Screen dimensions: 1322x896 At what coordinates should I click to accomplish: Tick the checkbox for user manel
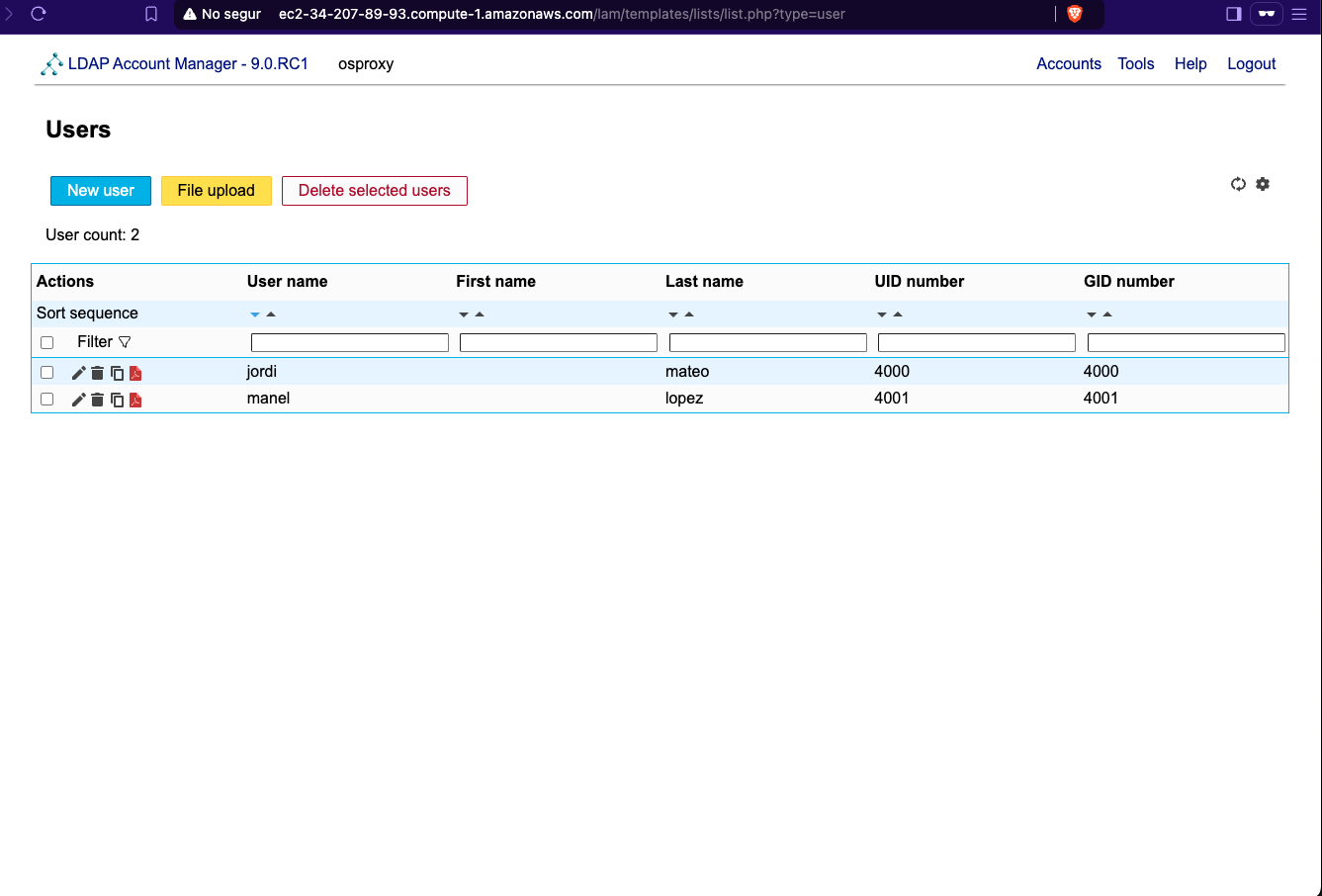click(46, 400)
